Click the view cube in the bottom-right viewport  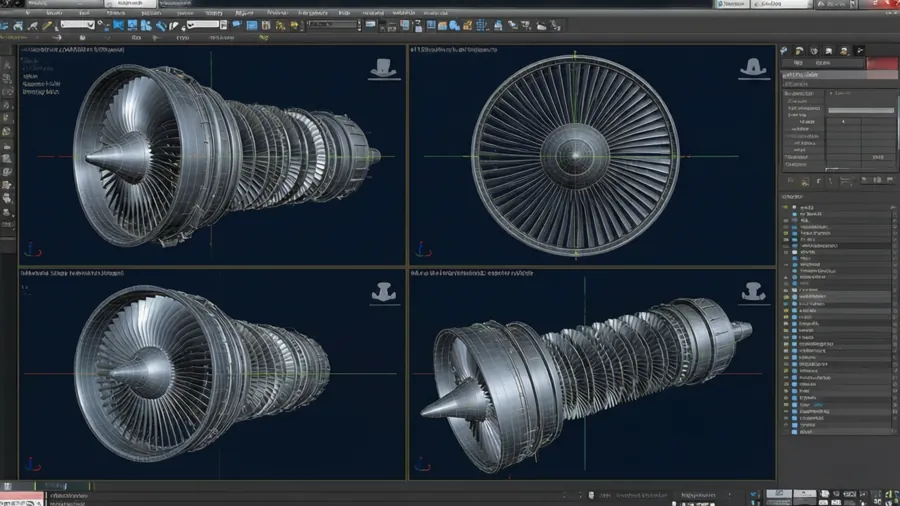tap(754, 293)
